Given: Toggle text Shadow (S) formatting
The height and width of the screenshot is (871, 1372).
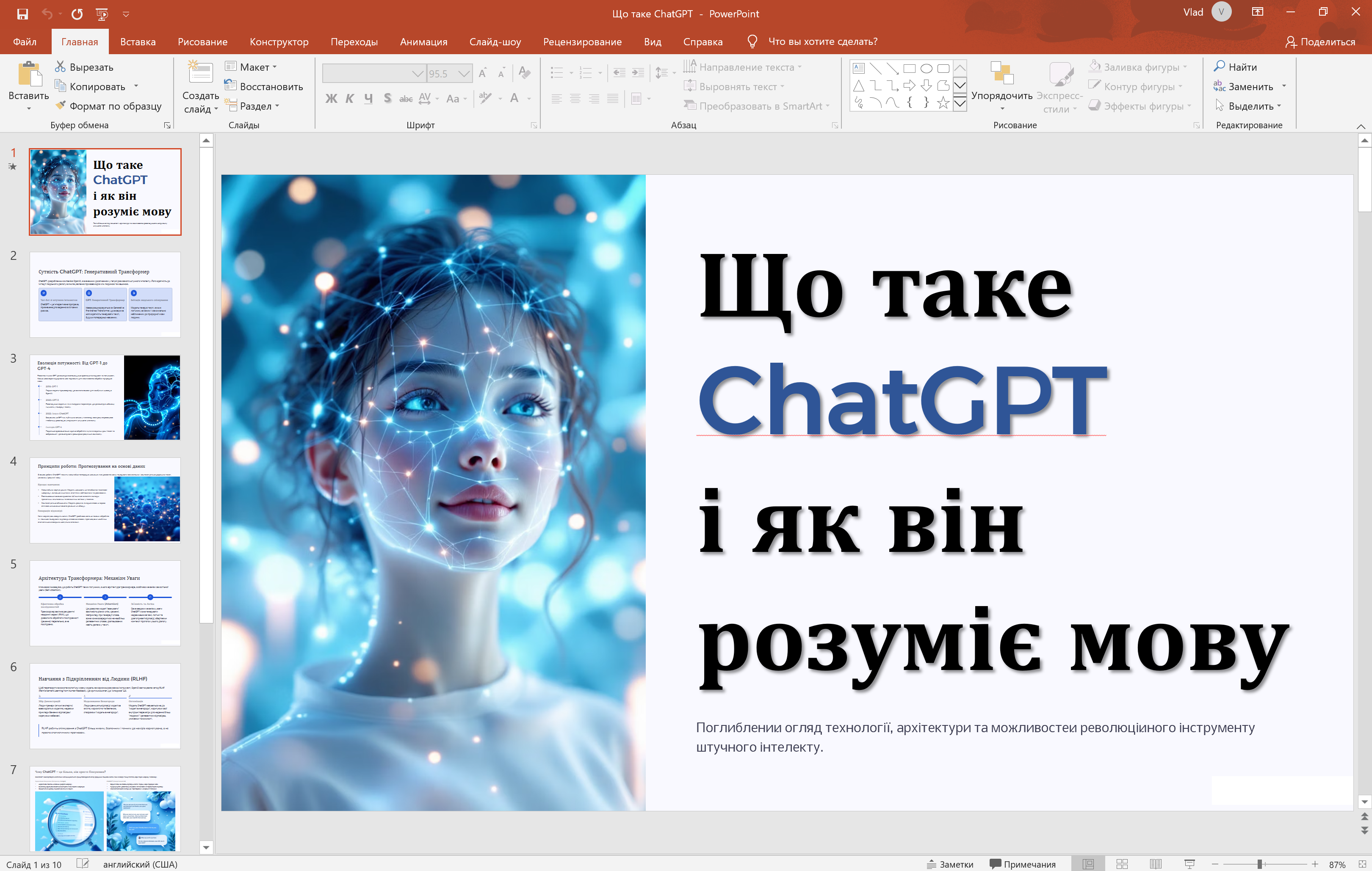Looking at the screenshot, I should pyautogui.click(x=387, y=99).
